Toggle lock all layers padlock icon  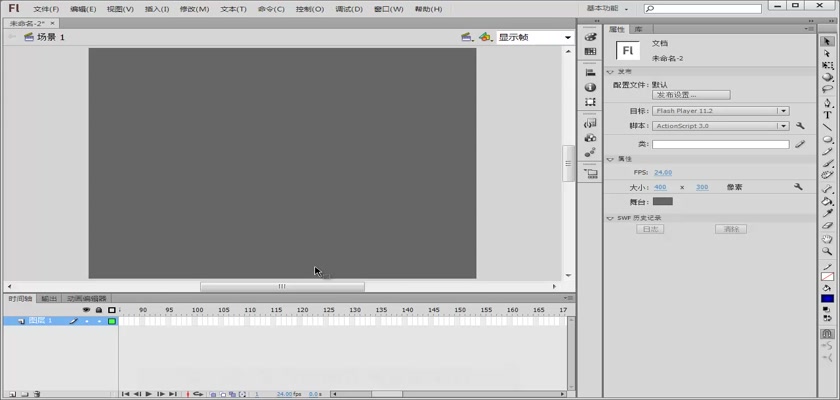click(99, 310)
